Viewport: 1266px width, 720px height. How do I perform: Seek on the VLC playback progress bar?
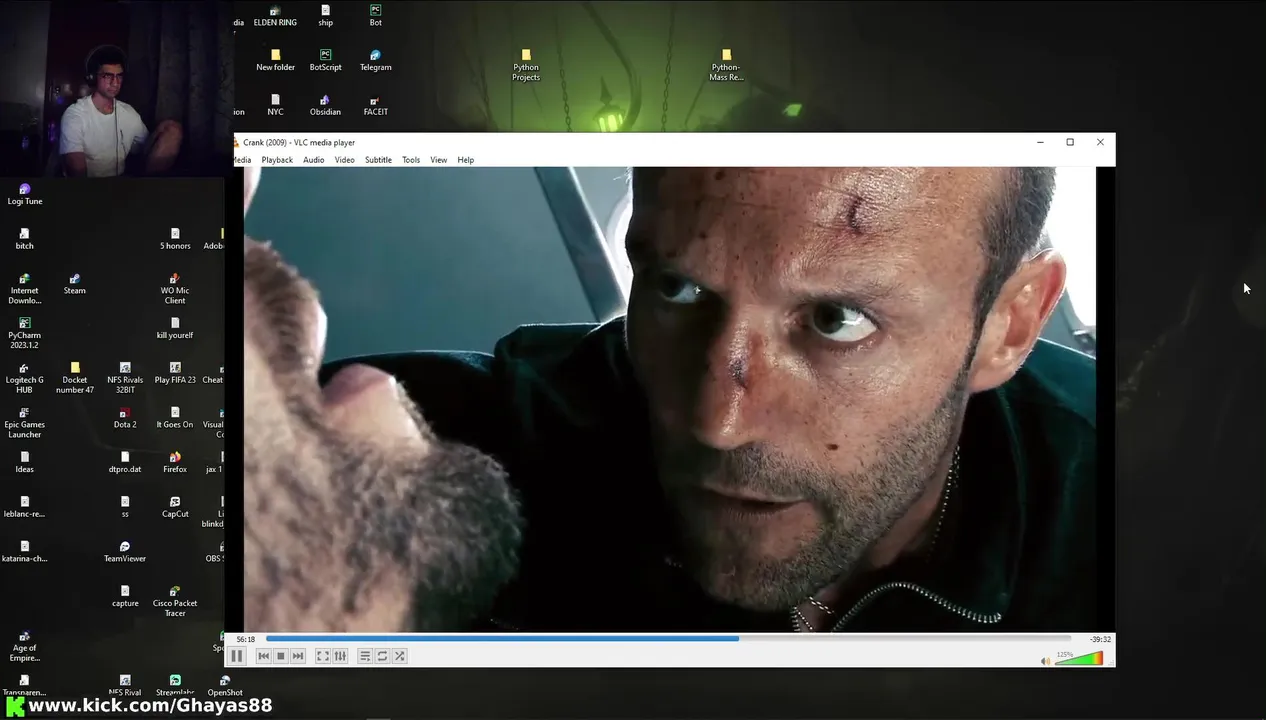point(668,638)
